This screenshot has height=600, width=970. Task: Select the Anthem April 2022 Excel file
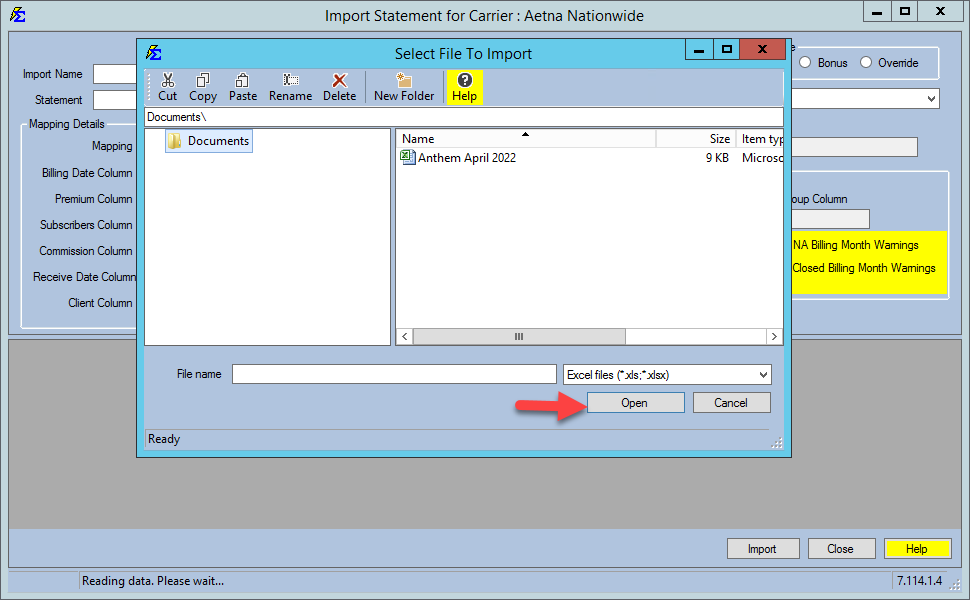tap(466, 158)
